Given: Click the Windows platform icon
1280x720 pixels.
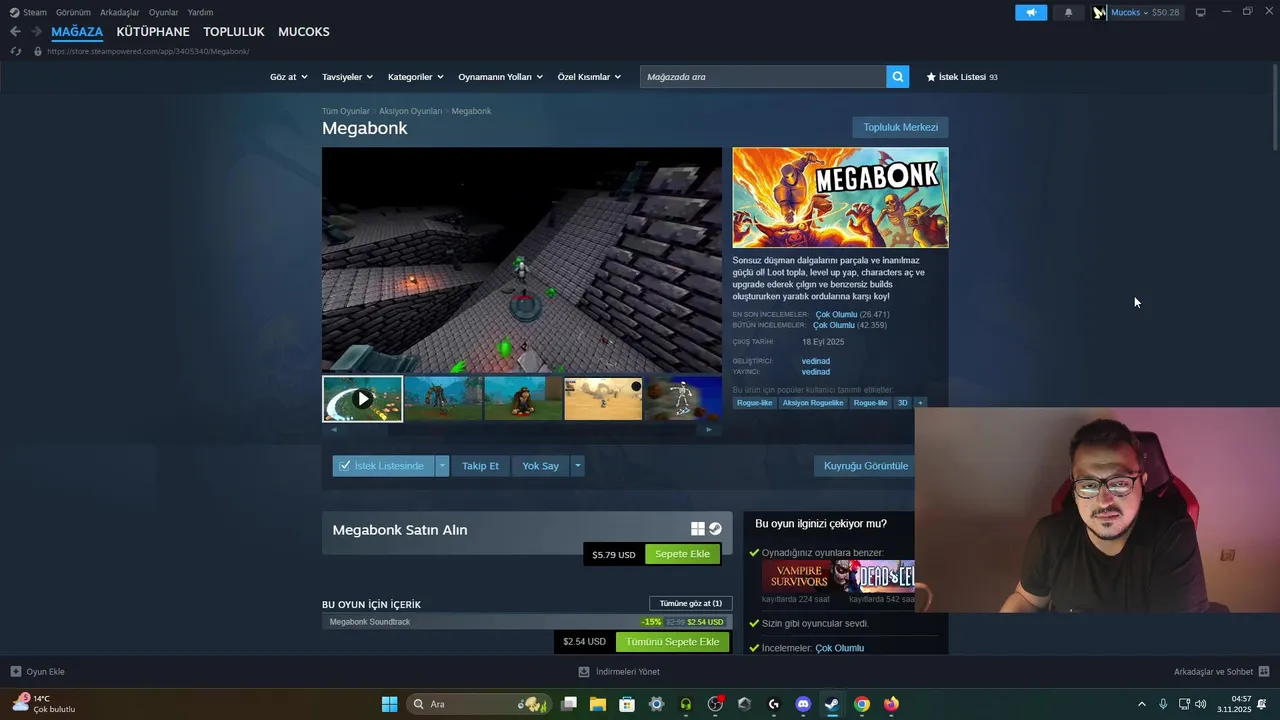Looking at the screenshot, I should coord(698,529).
